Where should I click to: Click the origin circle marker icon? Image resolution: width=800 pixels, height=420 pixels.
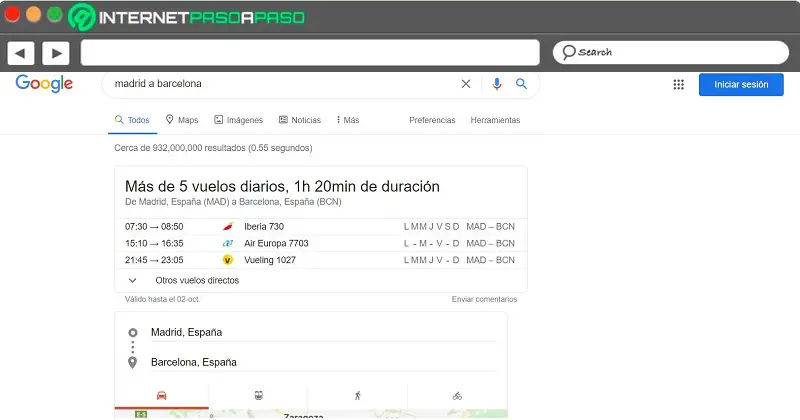(x=133, y=333)
